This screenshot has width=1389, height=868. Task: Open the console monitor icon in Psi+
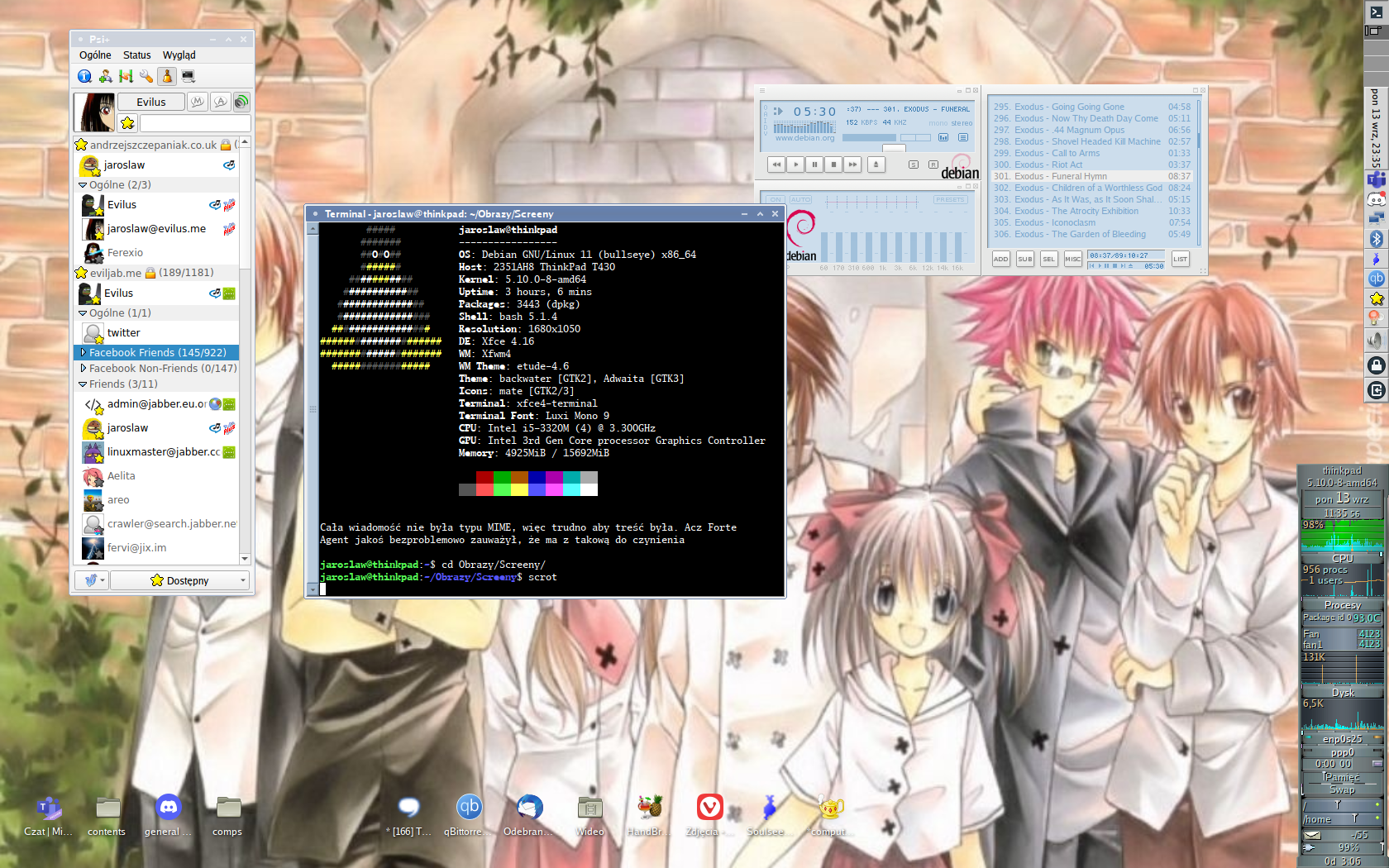188,76
